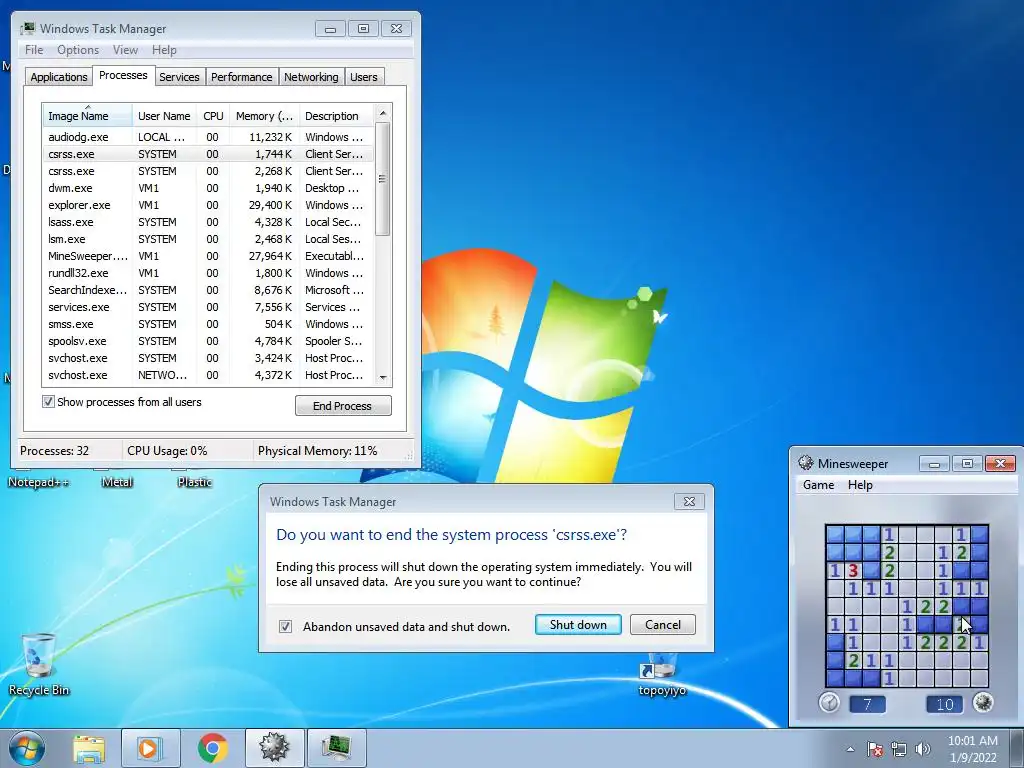
Task: Select the dwm.exe process row
Action: pos(208,188)
